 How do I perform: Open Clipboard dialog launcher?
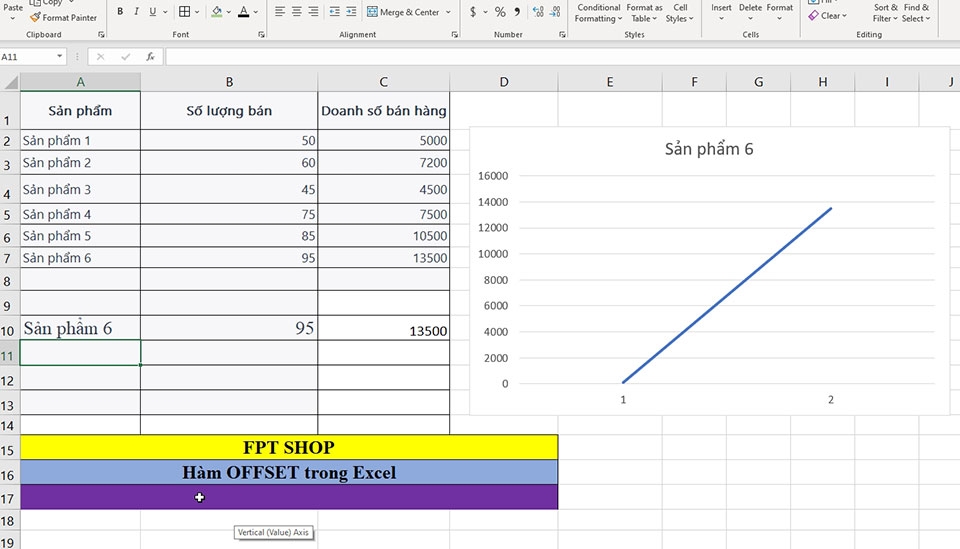pos(102,35)
